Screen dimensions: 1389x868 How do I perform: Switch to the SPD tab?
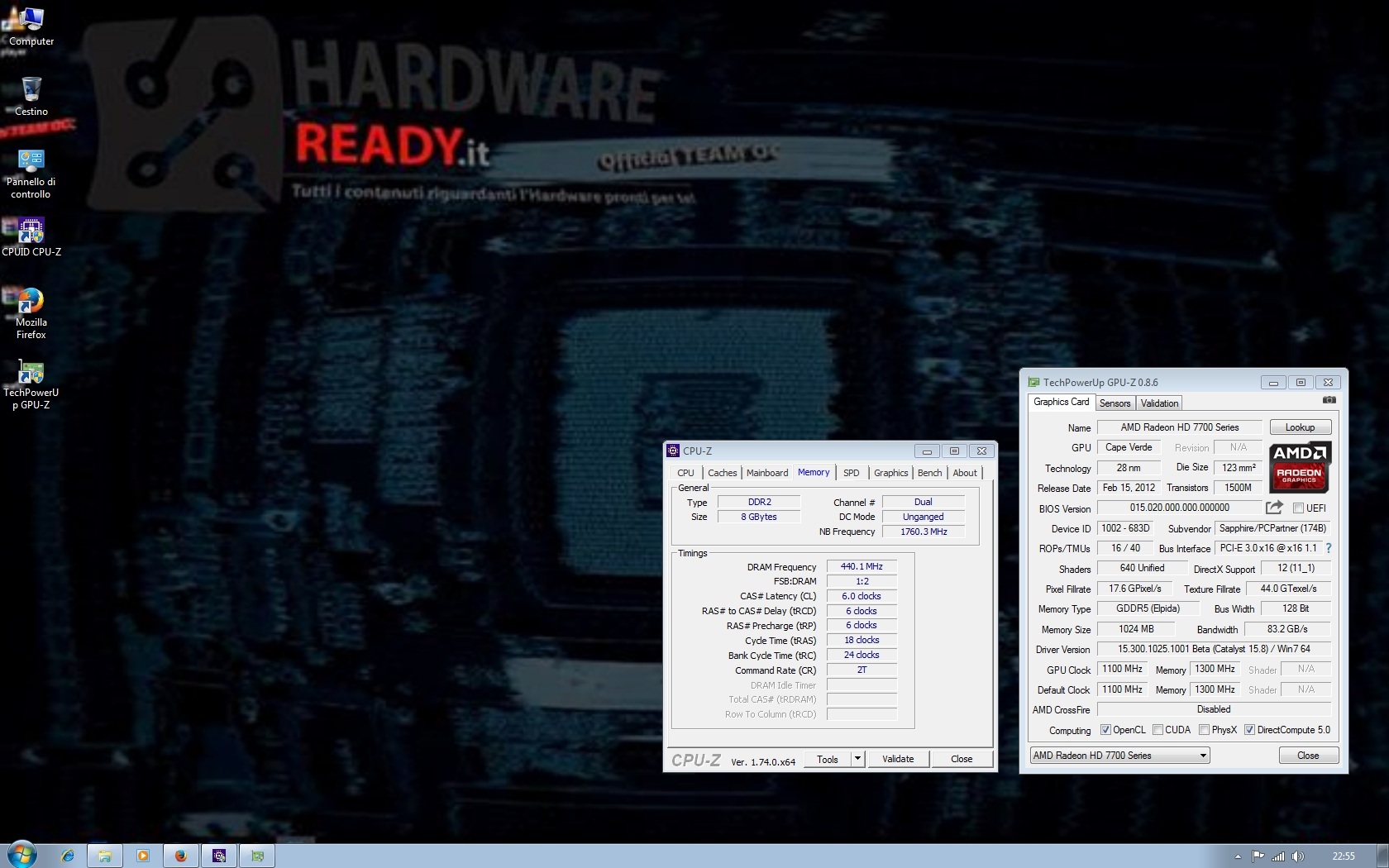(851, 473)
